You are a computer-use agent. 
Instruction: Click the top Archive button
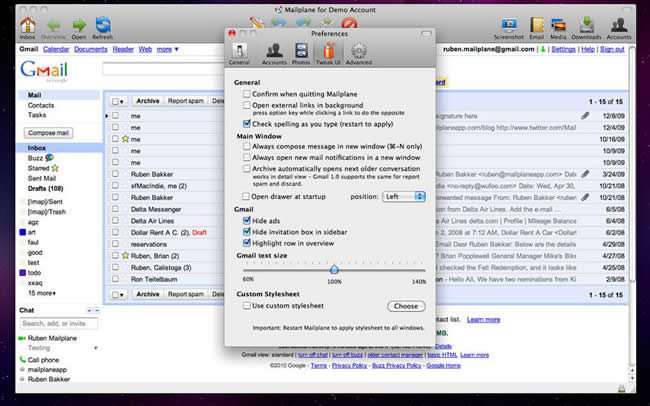coord(148,101)
